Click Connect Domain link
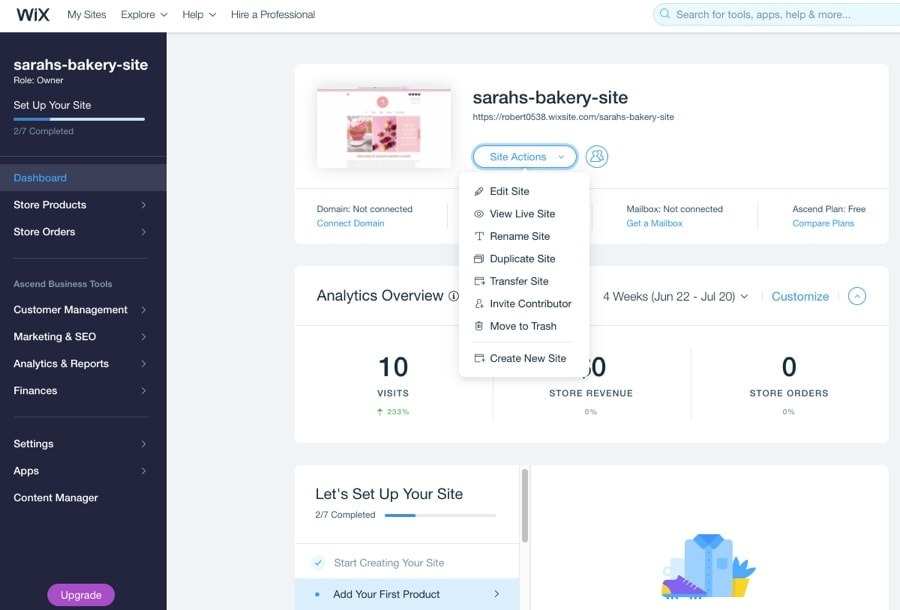 click(x=350, y=223)
